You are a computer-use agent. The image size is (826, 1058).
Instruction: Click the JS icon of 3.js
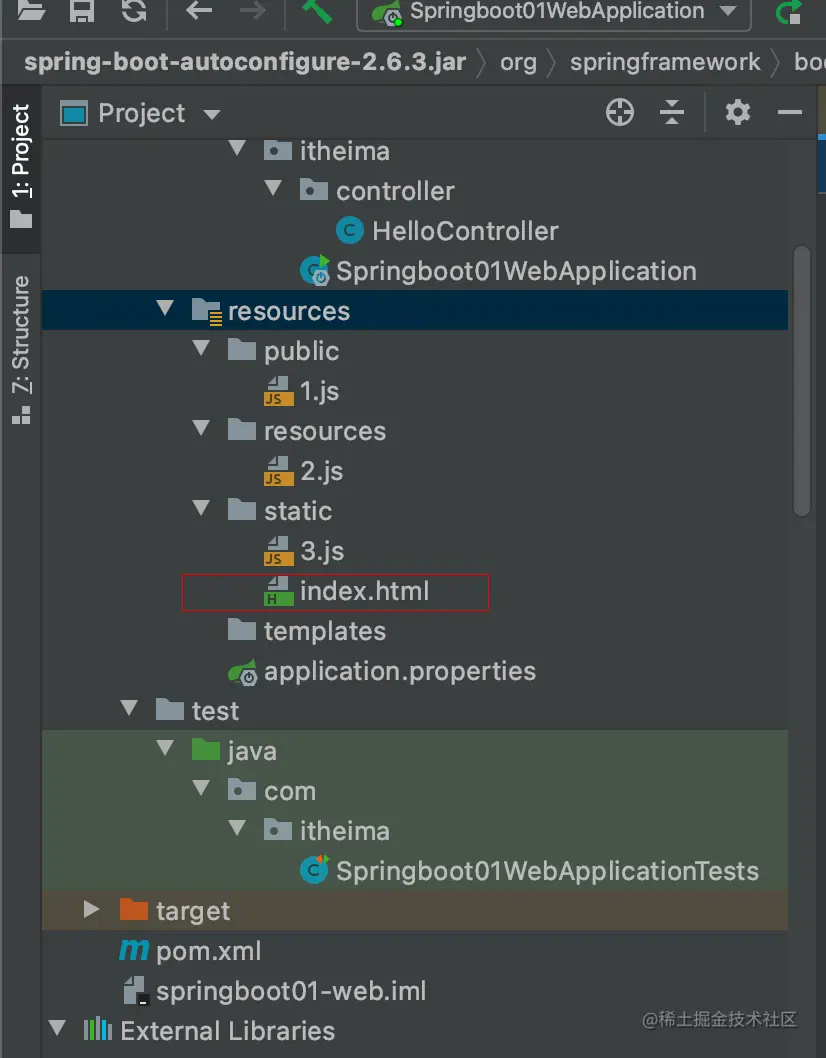[x=278, y=551]
